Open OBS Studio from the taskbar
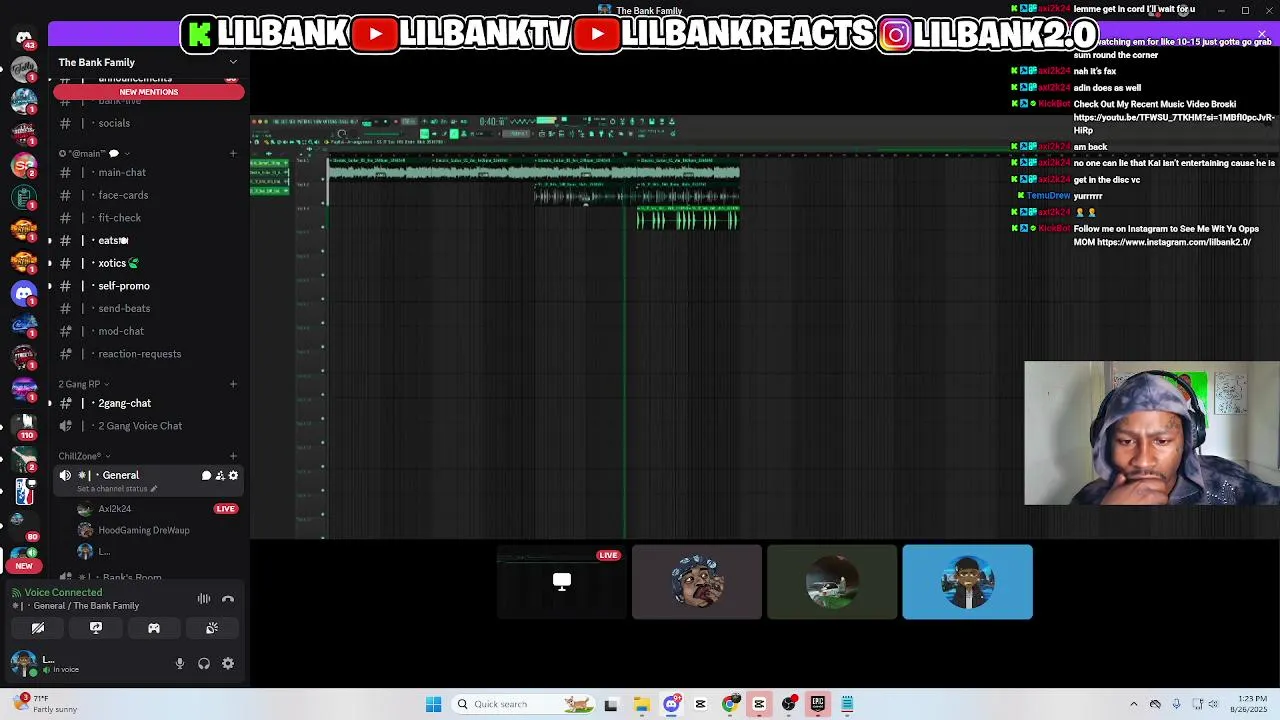Screen dimensions: 1280x720 [x=789, y=704]
